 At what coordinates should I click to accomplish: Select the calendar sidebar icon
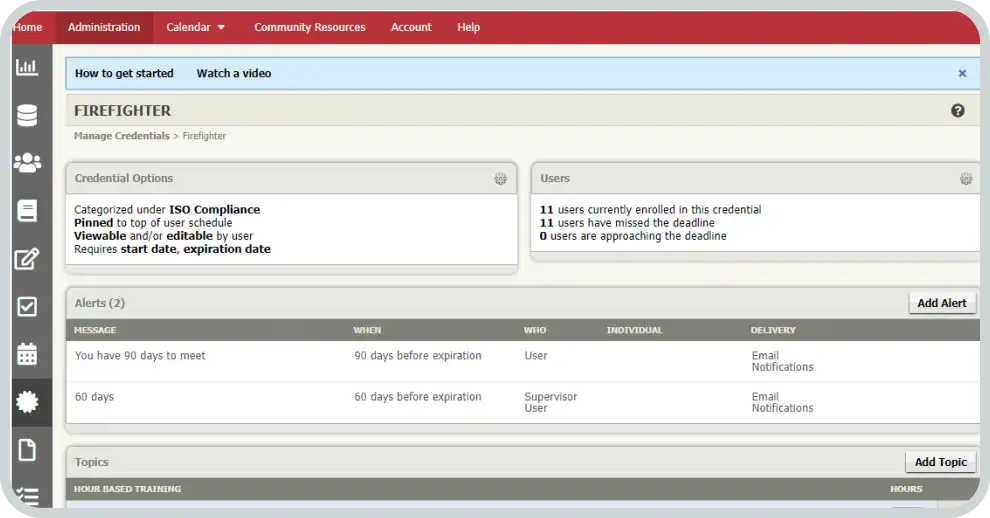pyautogui.click(x=27, y=354)
